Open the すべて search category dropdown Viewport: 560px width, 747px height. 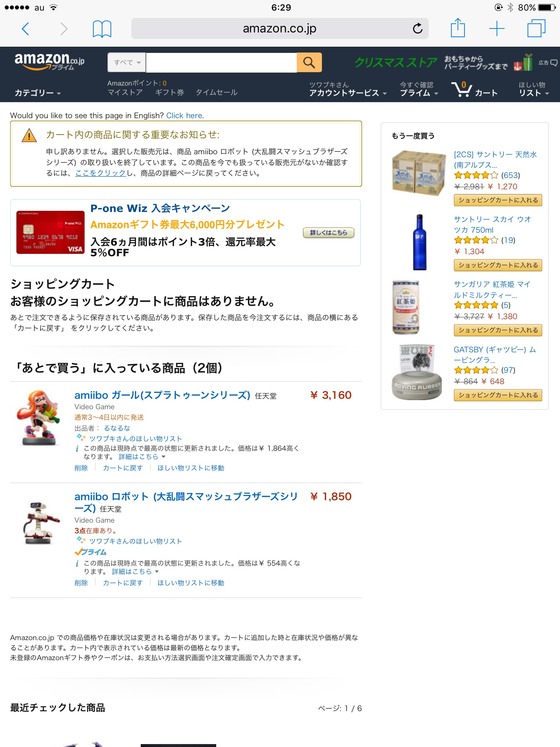tap(127, 62)
